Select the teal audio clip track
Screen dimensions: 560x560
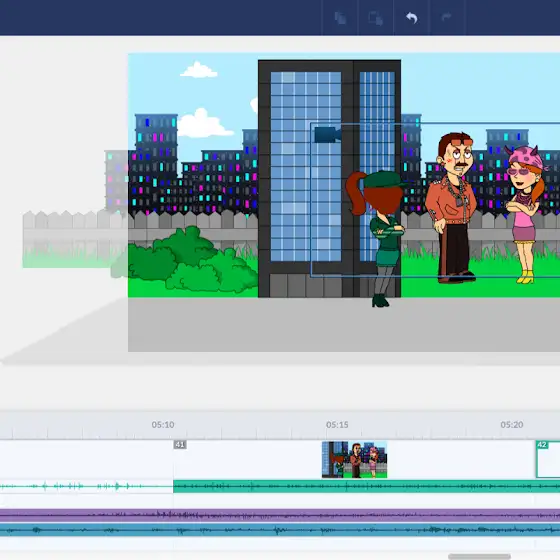coord(366,486)
